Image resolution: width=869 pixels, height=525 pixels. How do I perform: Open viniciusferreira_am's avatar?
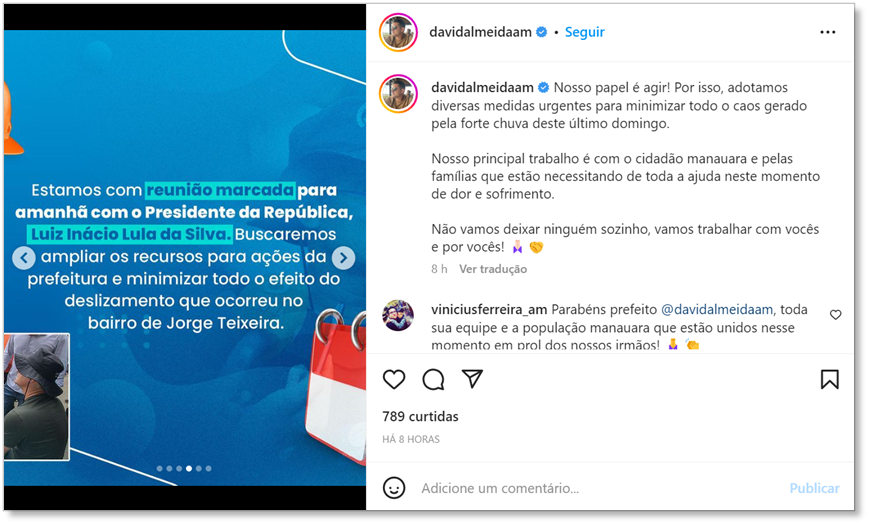[398, 315]
